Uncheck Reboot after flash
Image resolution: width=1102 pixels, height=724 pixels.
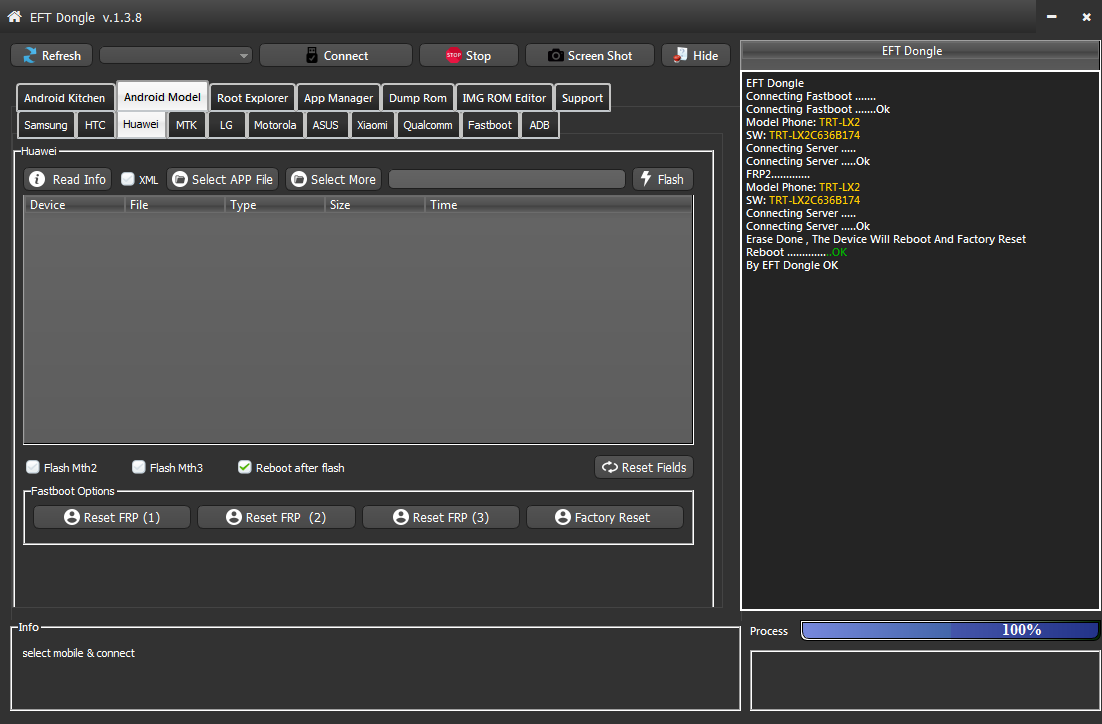[x=245, y=467]
